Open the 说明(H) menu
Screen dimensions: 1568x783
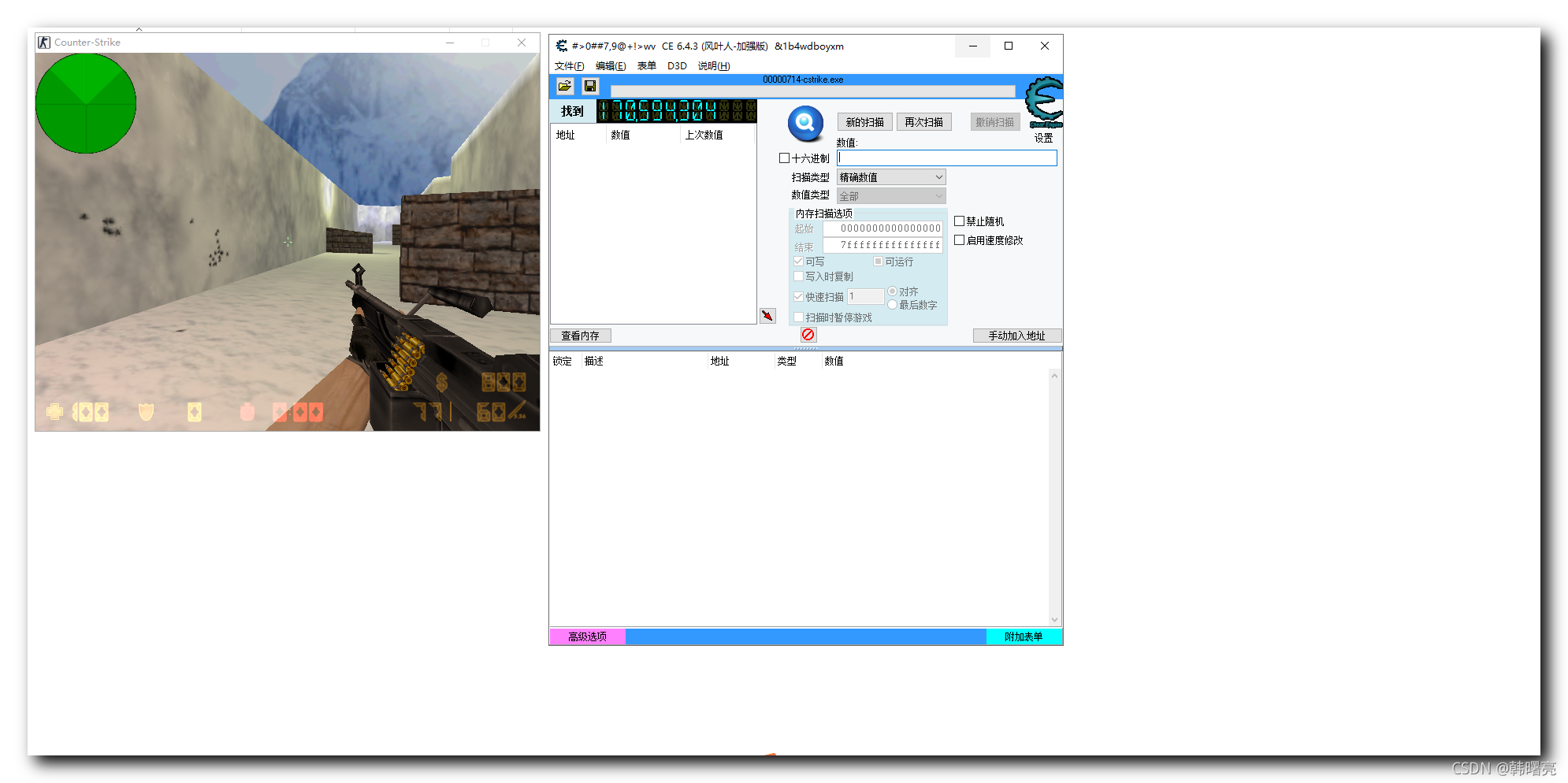click(714, 66)
